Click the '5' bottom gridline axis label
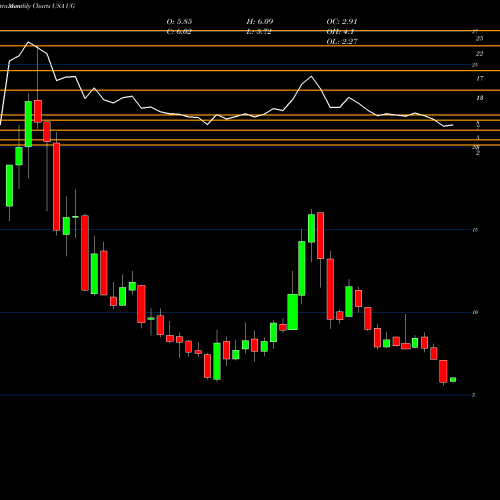Viewport: 500px width, 500px height. [x=474, y=395]
